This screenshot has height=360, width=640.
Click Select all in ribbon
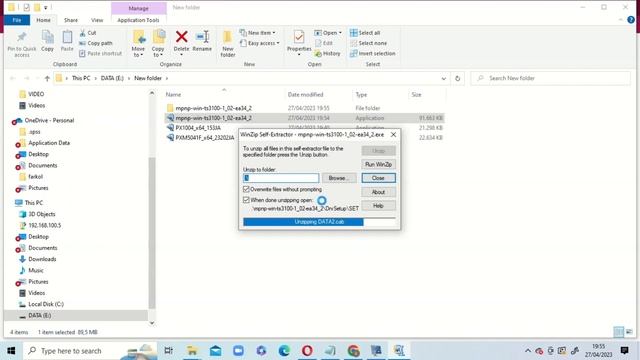tap(365, 33)
